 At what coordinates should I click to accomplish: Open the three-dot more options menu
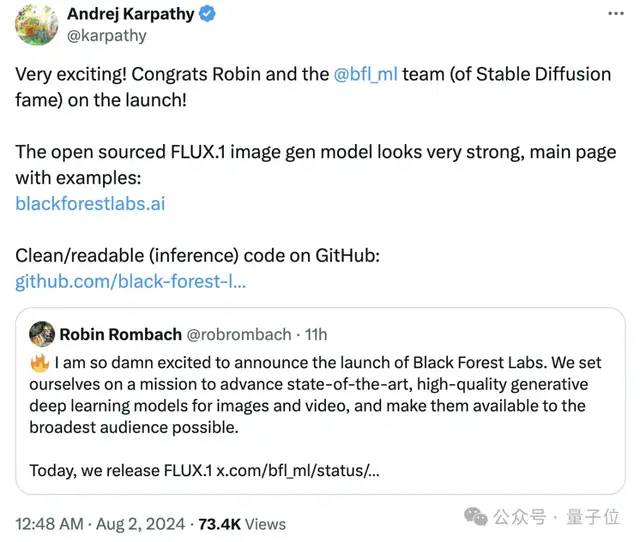[x=616, y=14]
